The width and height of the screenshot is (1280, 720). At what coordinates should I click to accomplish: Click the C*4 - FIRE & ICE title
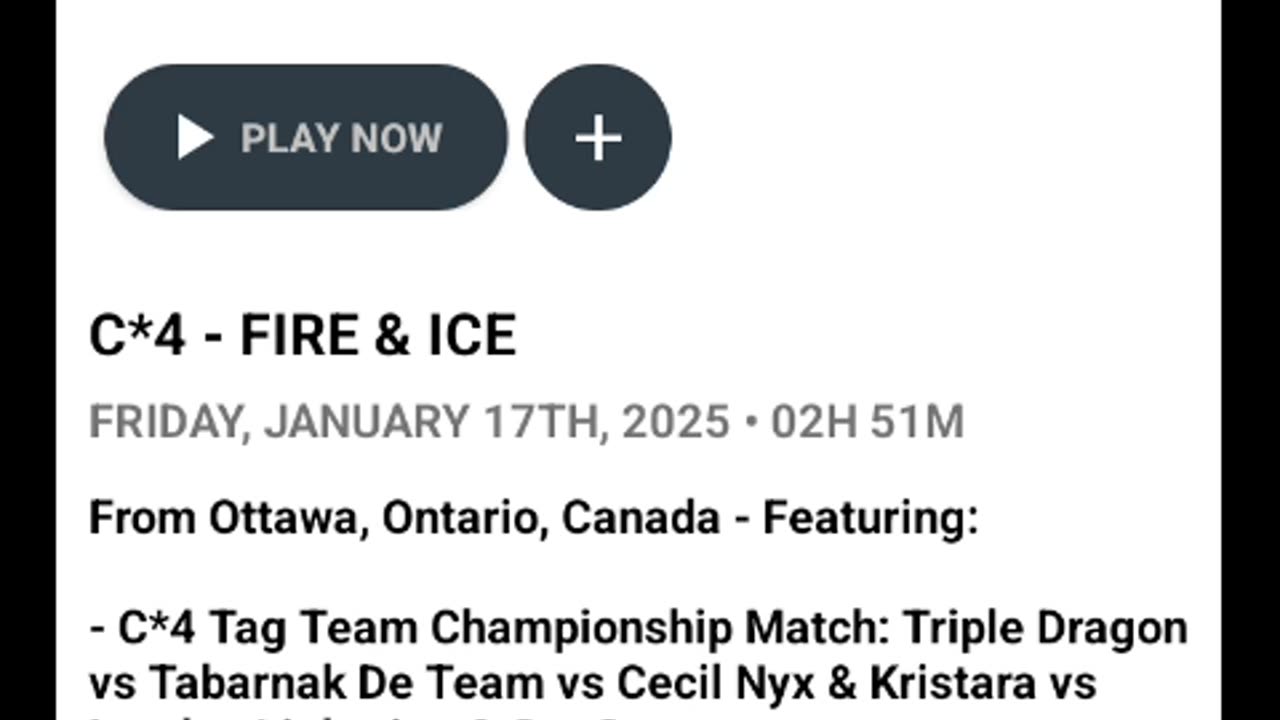point(302,335)
